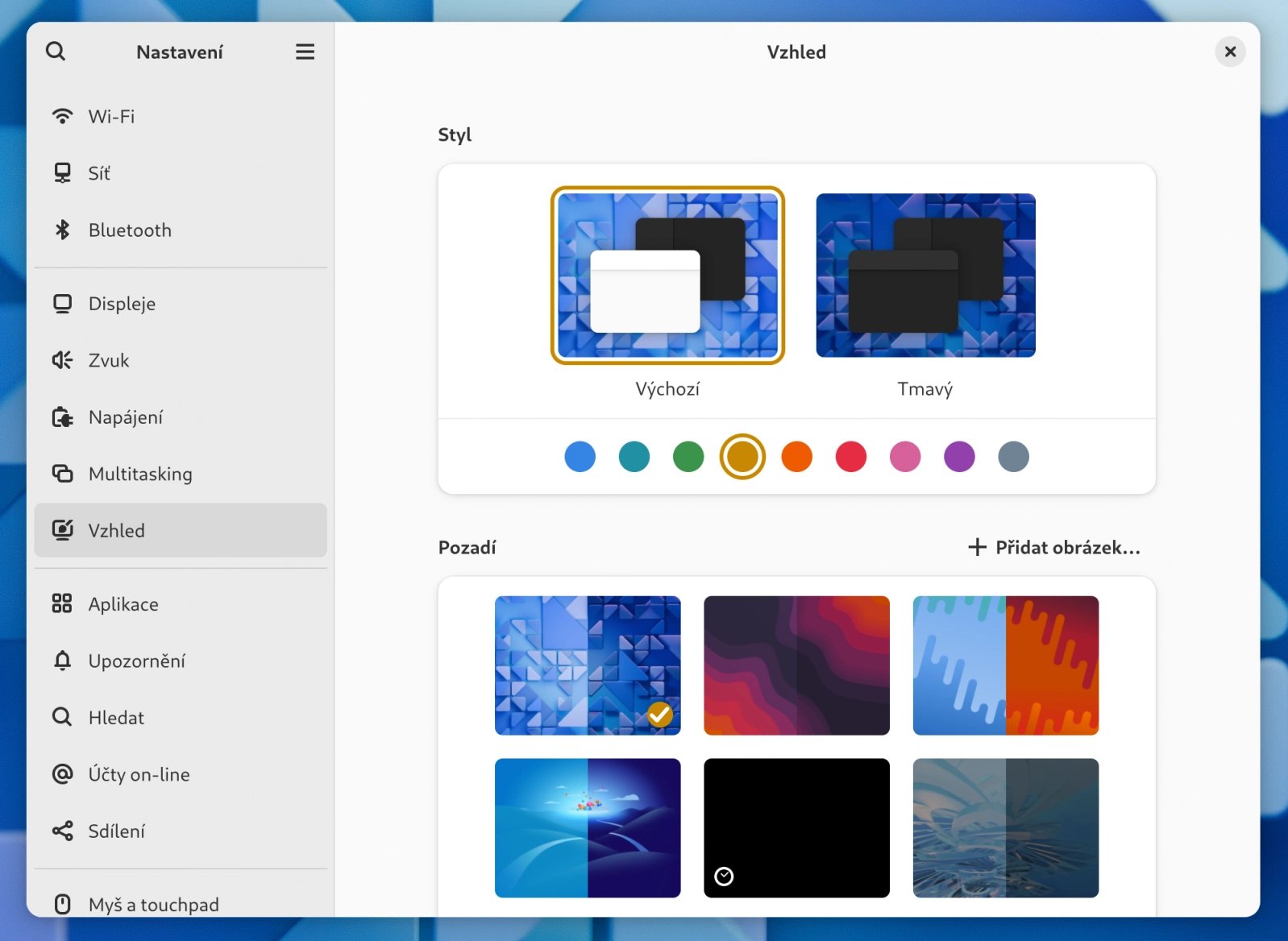Click the Účty on-line at-sign icon
The width and height of the screenshot is (1288, 941).
(x=62, y=774)
